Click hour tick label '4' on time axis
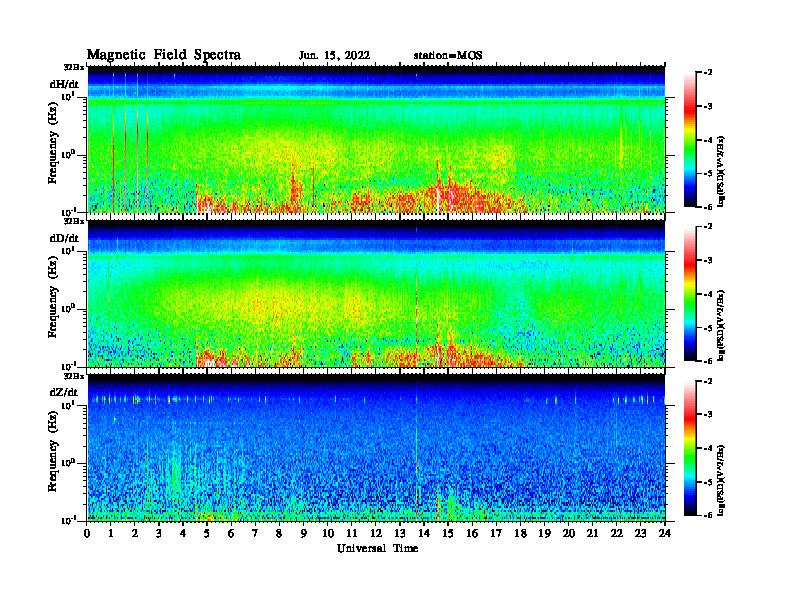 pos(183,533)
